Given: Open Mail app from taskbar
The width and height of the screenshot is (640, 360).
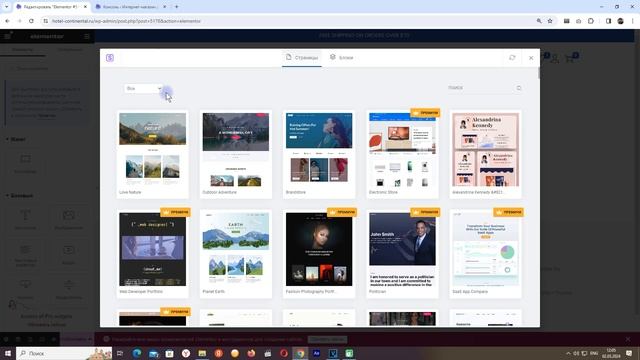Looking at the screenshot, I should pyautogui.click(x=153, y=353).
